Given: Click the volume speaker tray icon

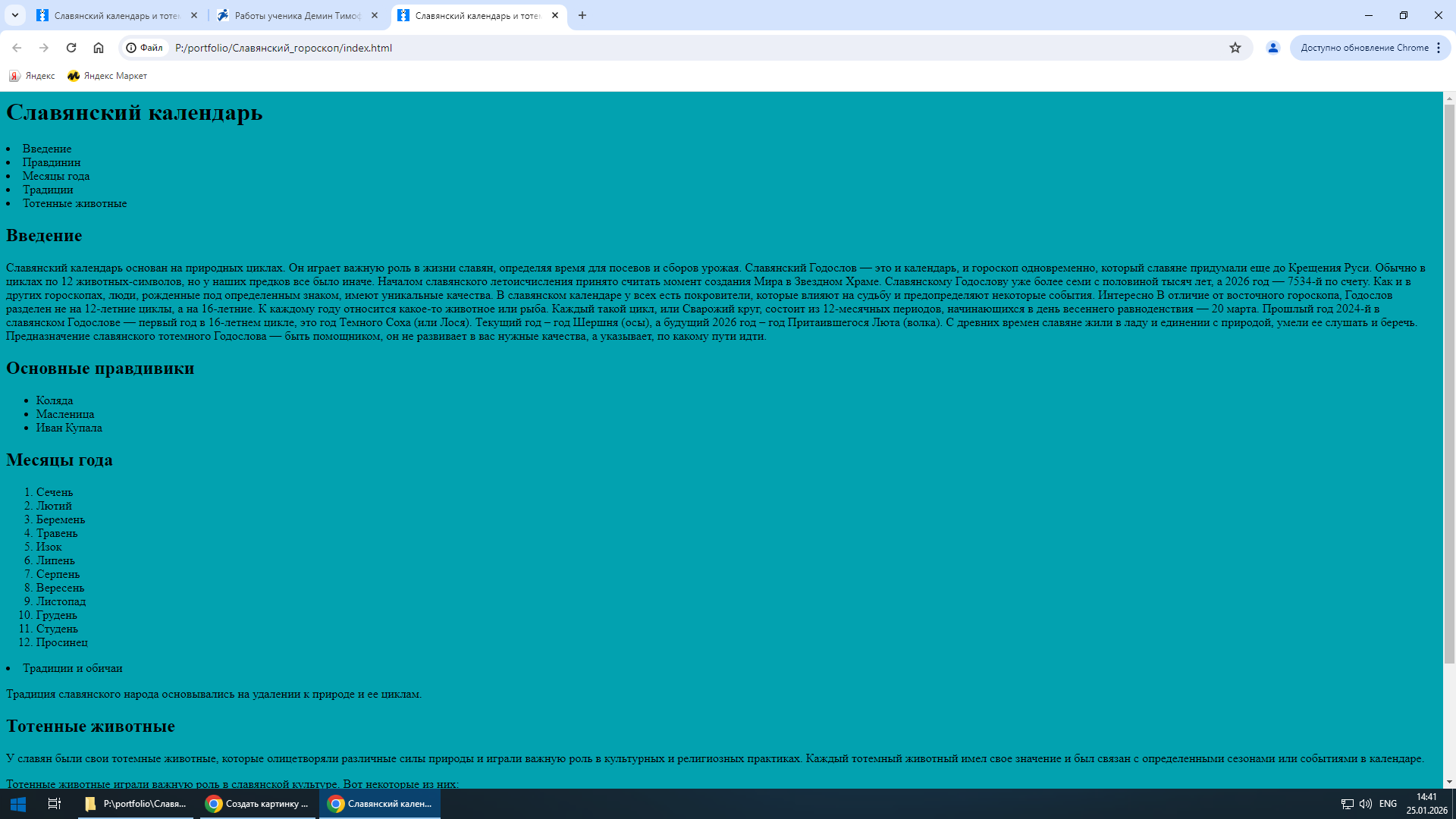Looking at the screenshot, I should coord(1366,804).
